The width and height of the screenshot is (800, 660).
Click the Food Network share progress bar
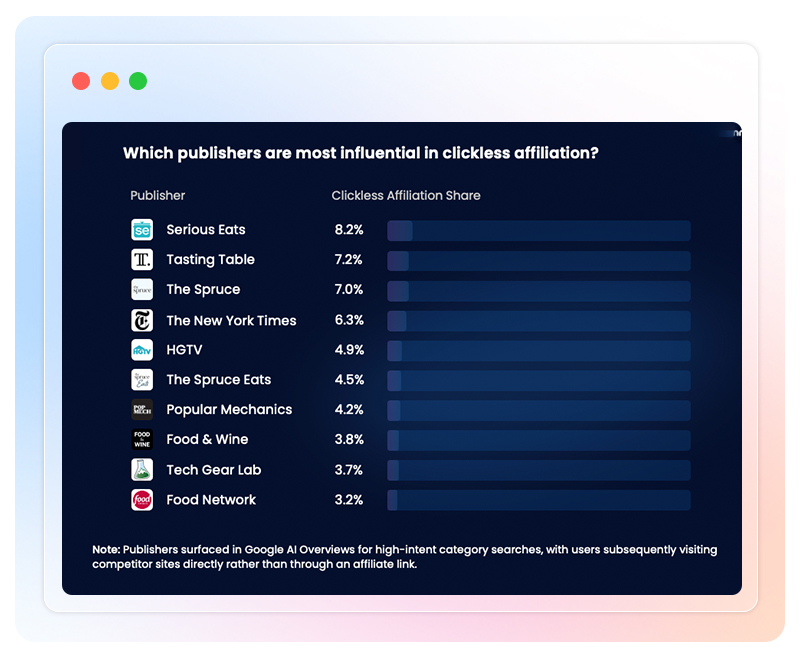coord(538,500)
